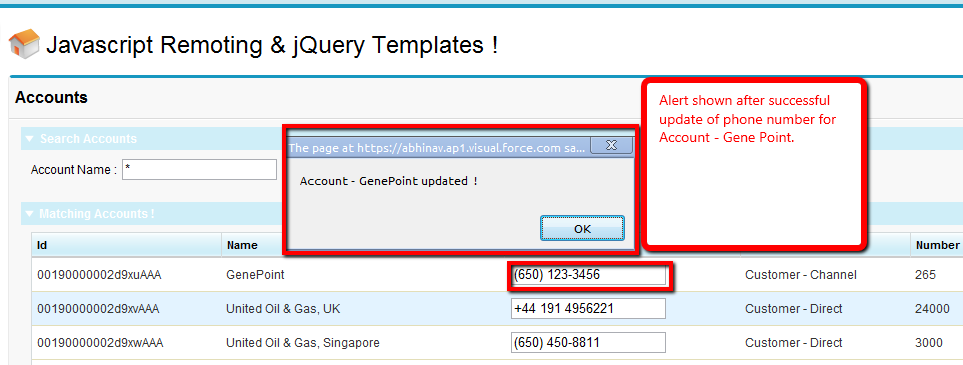
Task: Select Id 00190000002d9xwAAA cell
Action: 99,343
